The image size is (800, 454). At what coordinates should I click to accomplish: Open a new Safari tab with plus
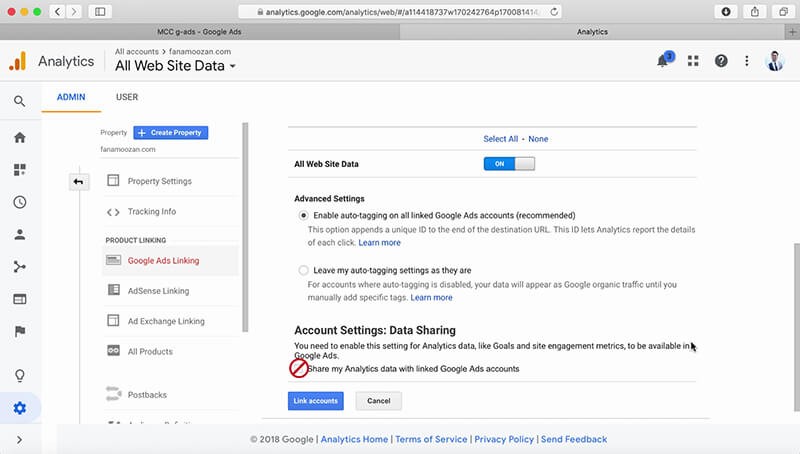[x=792, y=32]
